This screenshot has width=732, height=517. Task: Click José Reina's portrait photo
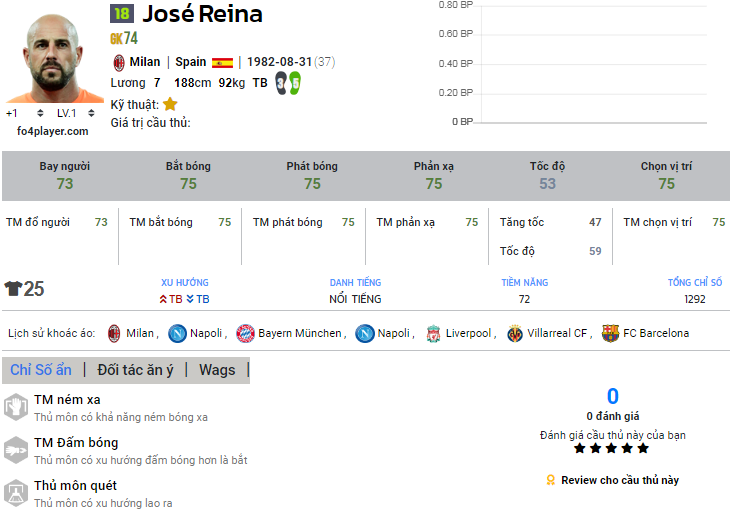(53, 58)
